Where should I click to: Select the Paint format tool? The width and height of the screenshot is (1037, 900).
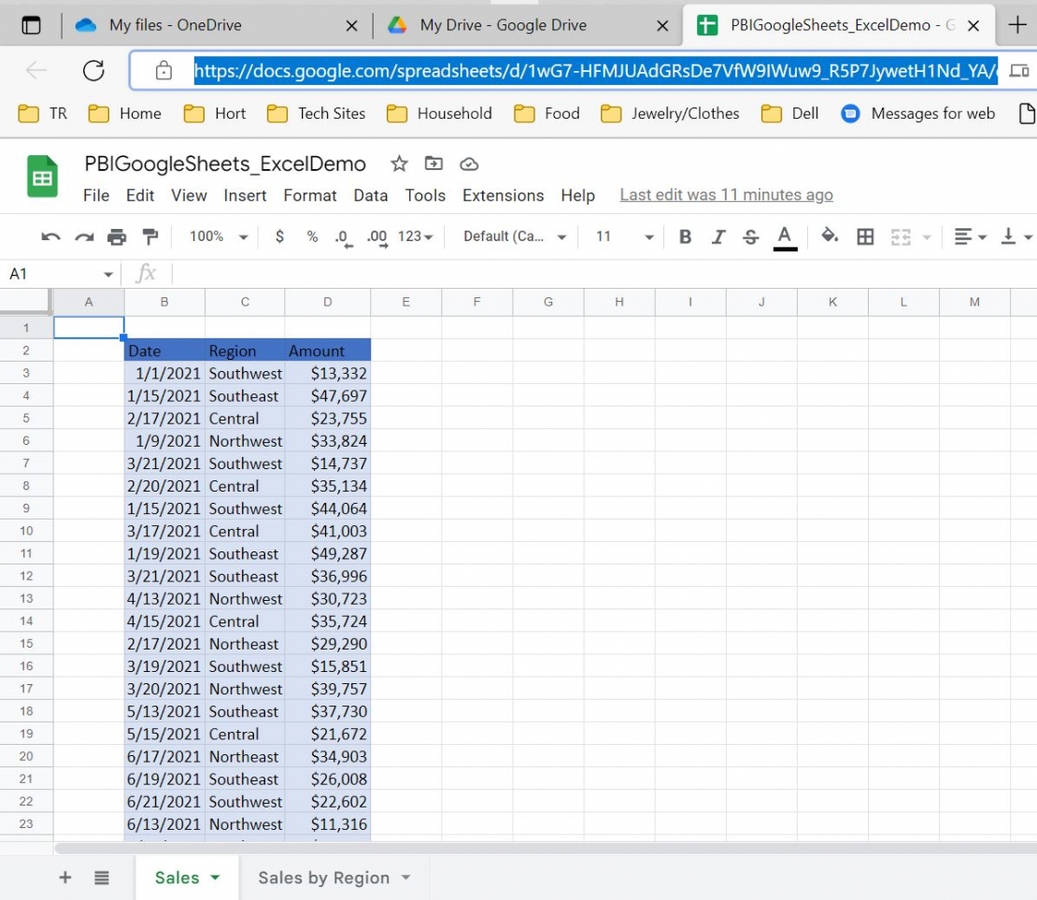coord(151,236)
